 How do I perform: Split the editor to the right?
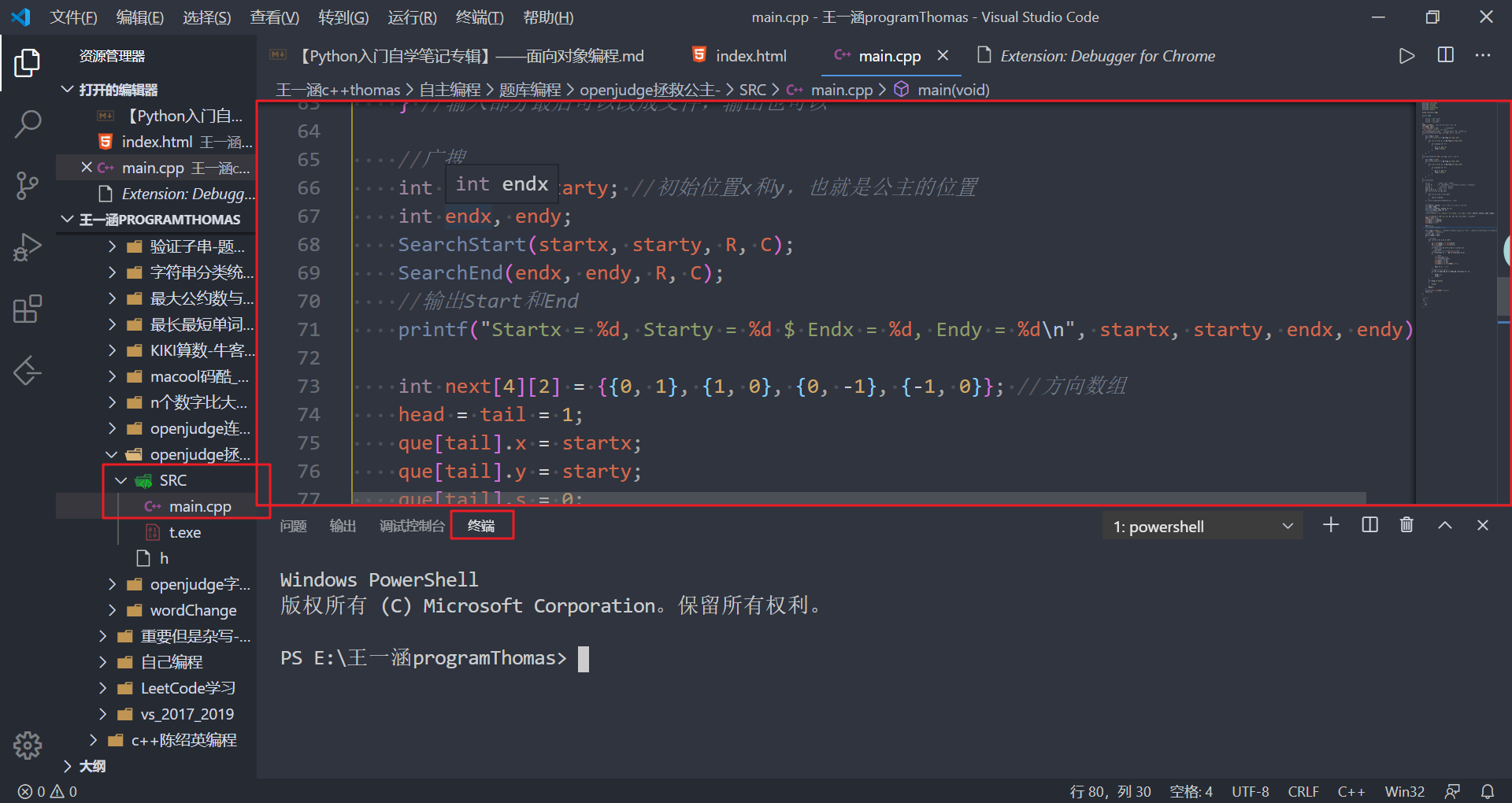pyautogui.click(x=1446, y=55)
